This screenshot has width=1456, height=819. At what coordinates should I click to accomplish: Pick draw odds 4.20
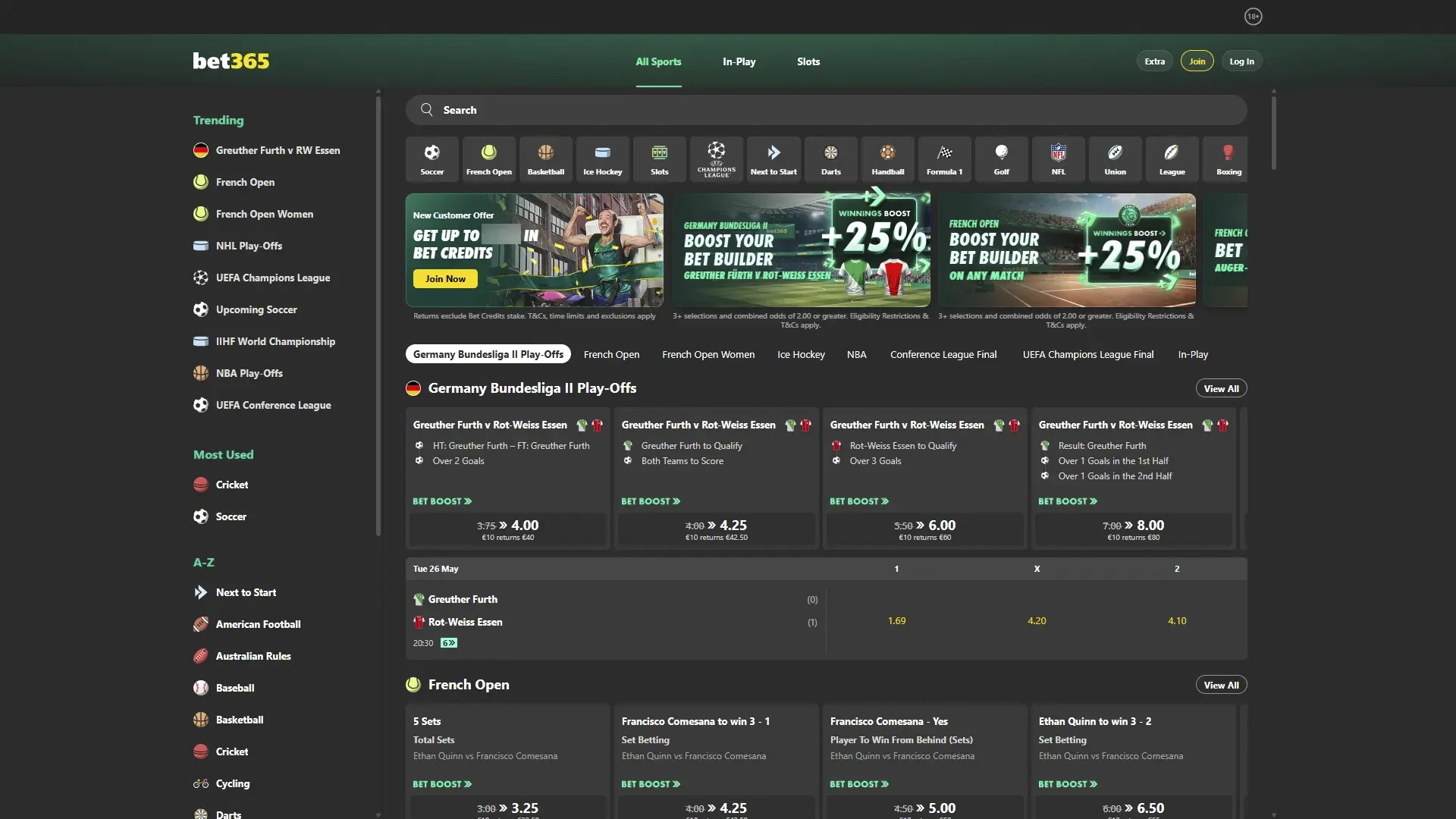[x=1037, y=621]
